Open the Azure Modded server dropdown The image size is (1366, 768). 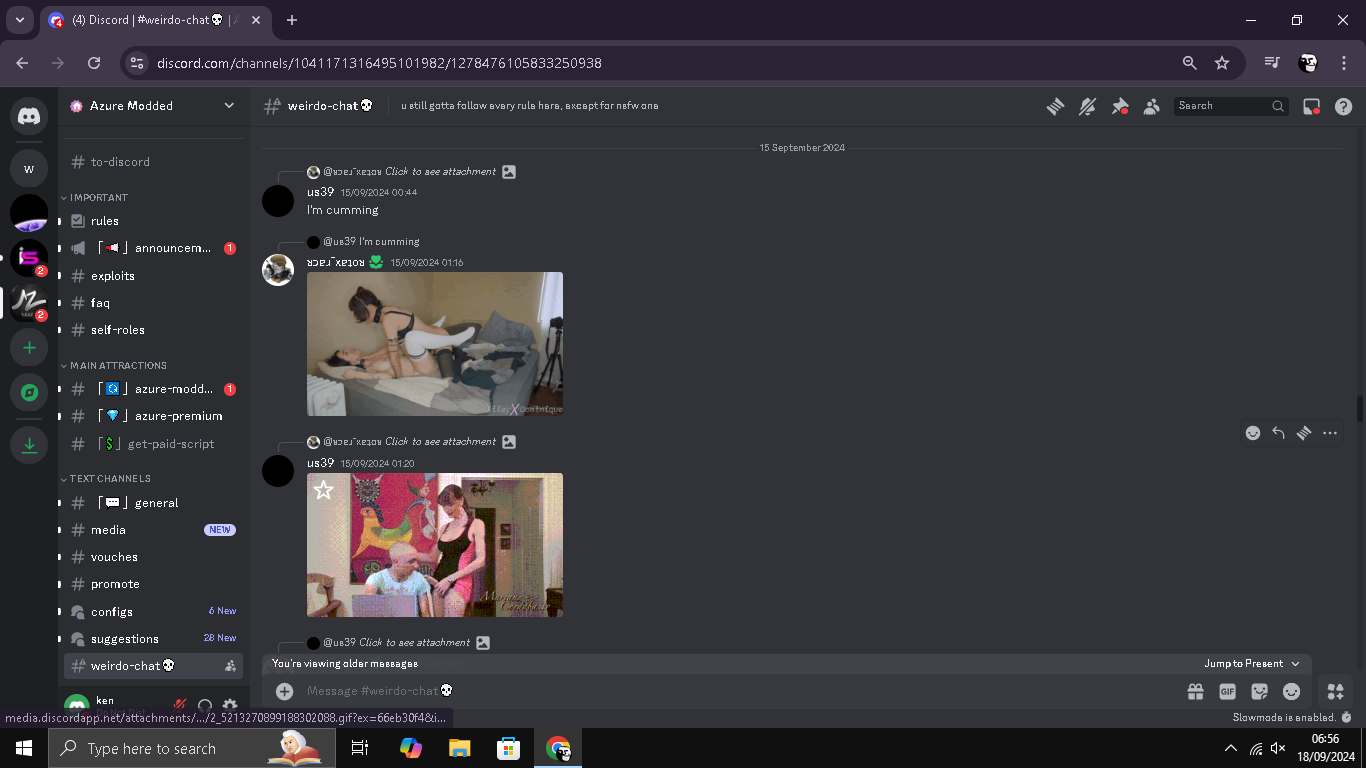click(x=152, y=105)
